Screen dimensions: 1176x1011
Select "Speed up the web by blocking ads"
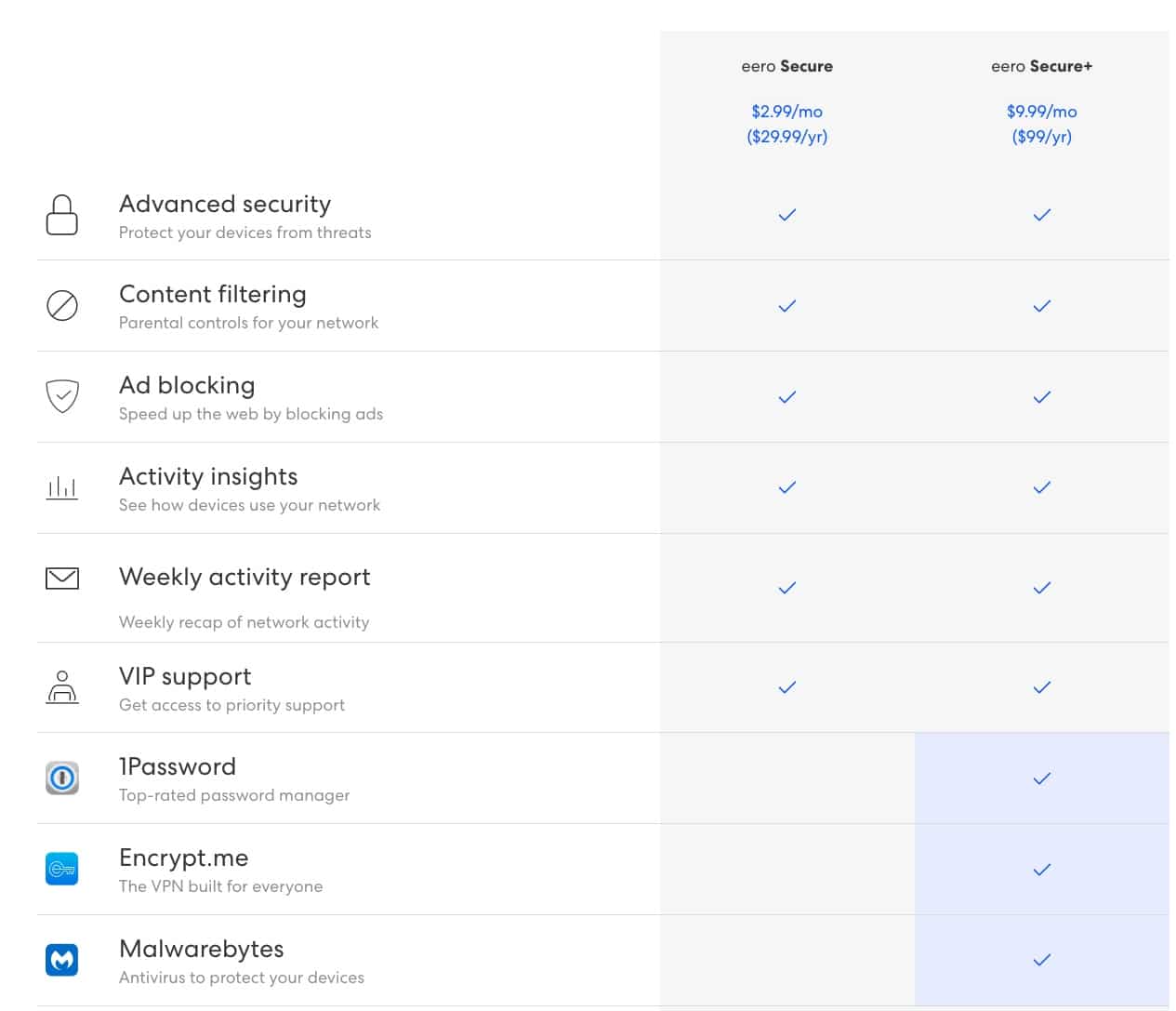pyautogui.click(x=251, y=414)
